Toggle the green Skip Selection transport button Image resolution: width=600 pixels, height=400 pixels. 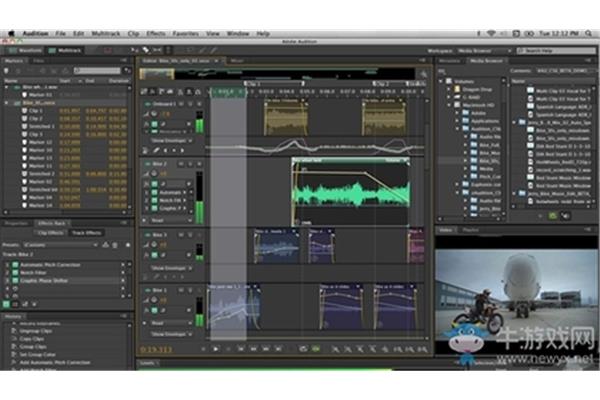(x=316, y=349)
